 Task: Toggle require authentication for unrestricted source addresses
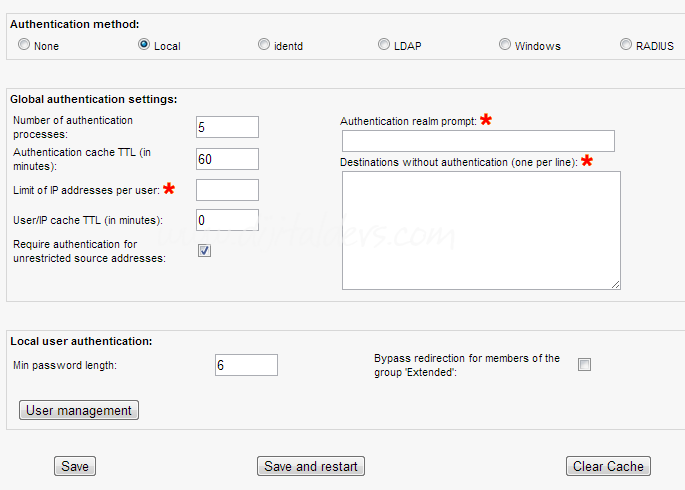coord(204,251)
